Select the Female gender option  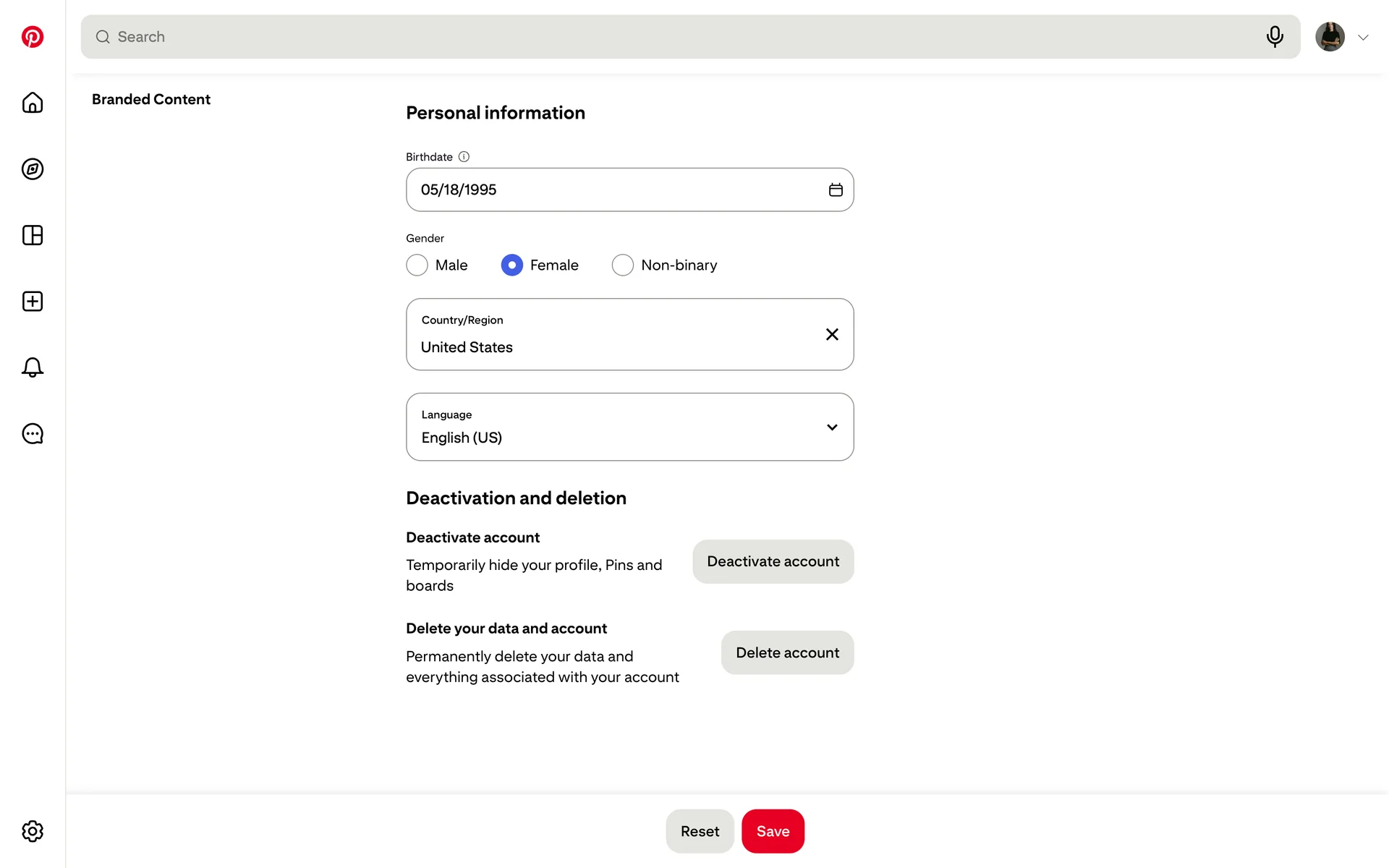512,265
